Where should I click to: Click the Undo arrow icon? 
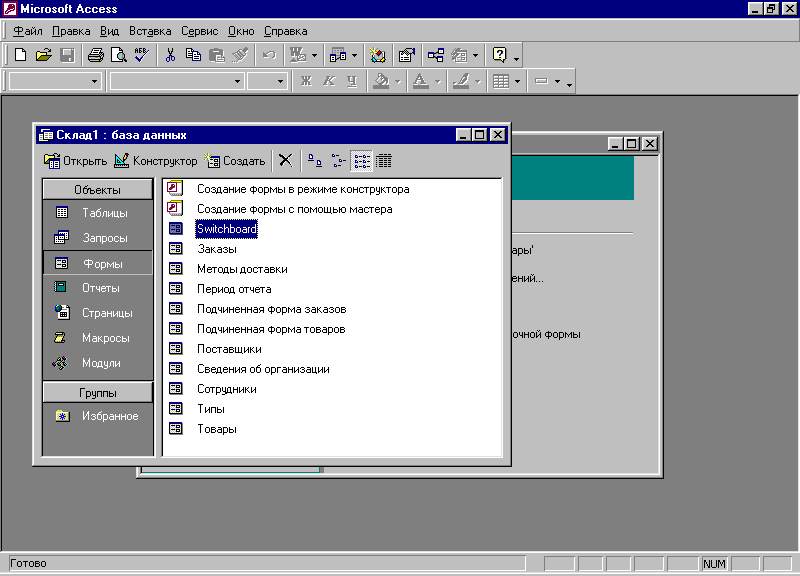click(269, 55)
